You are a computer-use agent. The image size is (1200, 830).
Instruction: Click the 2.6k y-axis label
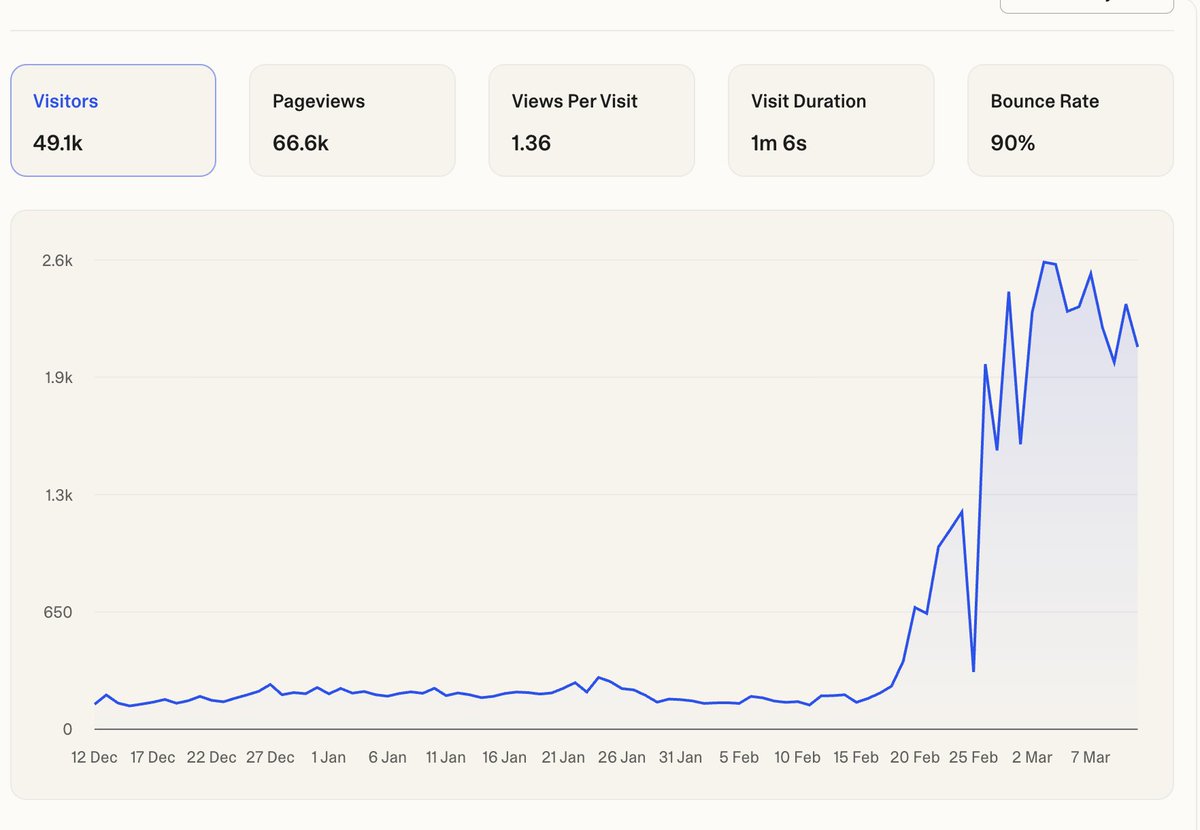[x=57, y=261]
